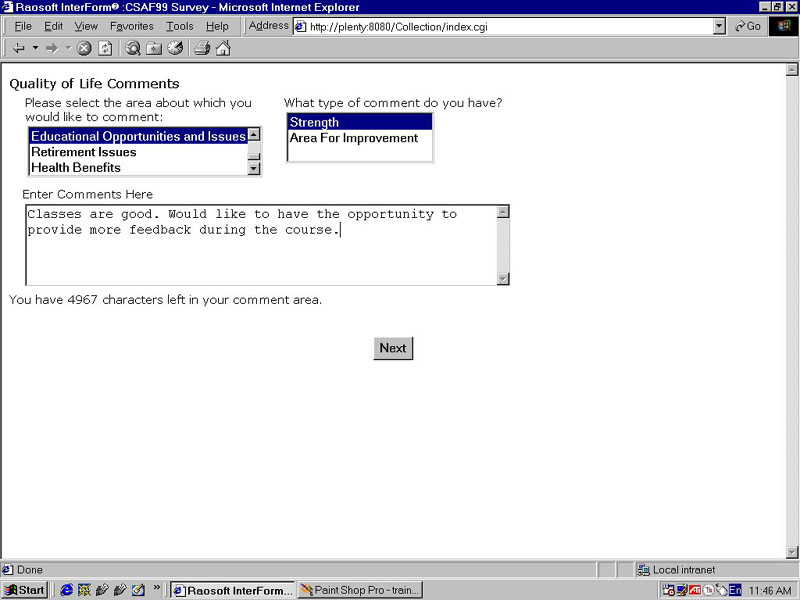
Task: Open the Forward history dropdown arrow
Action: pyautogui.click(x=68, y=48)
